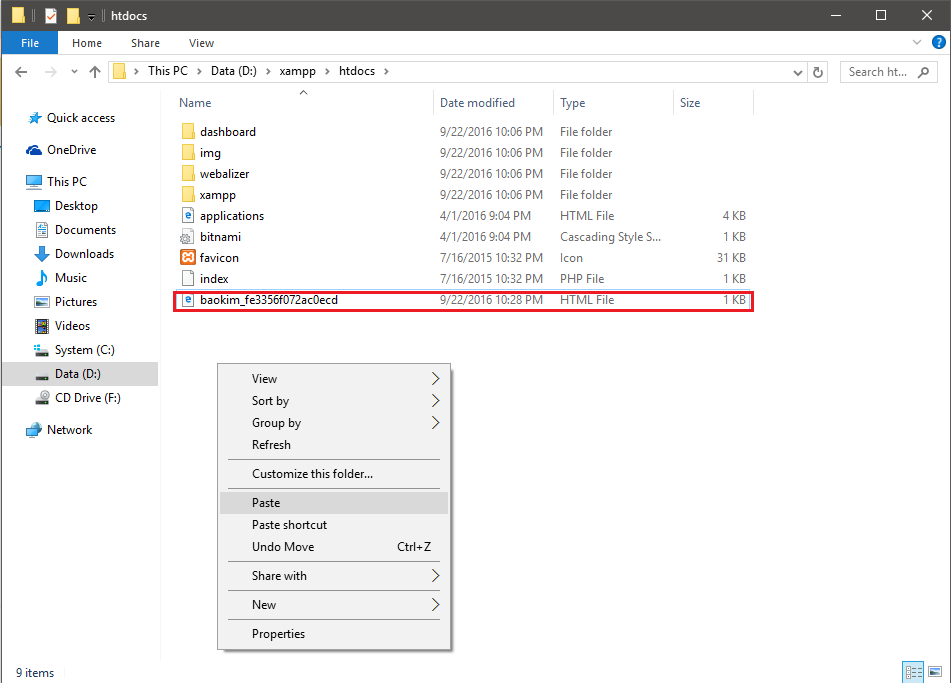Expand the ribbon chevron
951x683 pixels.
(x=916, y=42)
